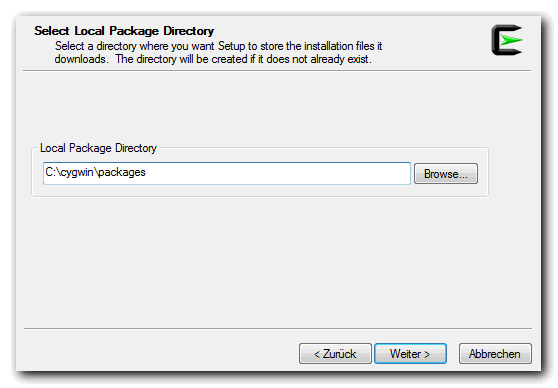Click the sentence "The directory will be created"
This screenshot has width=558, height=388.
pos(192,59)
